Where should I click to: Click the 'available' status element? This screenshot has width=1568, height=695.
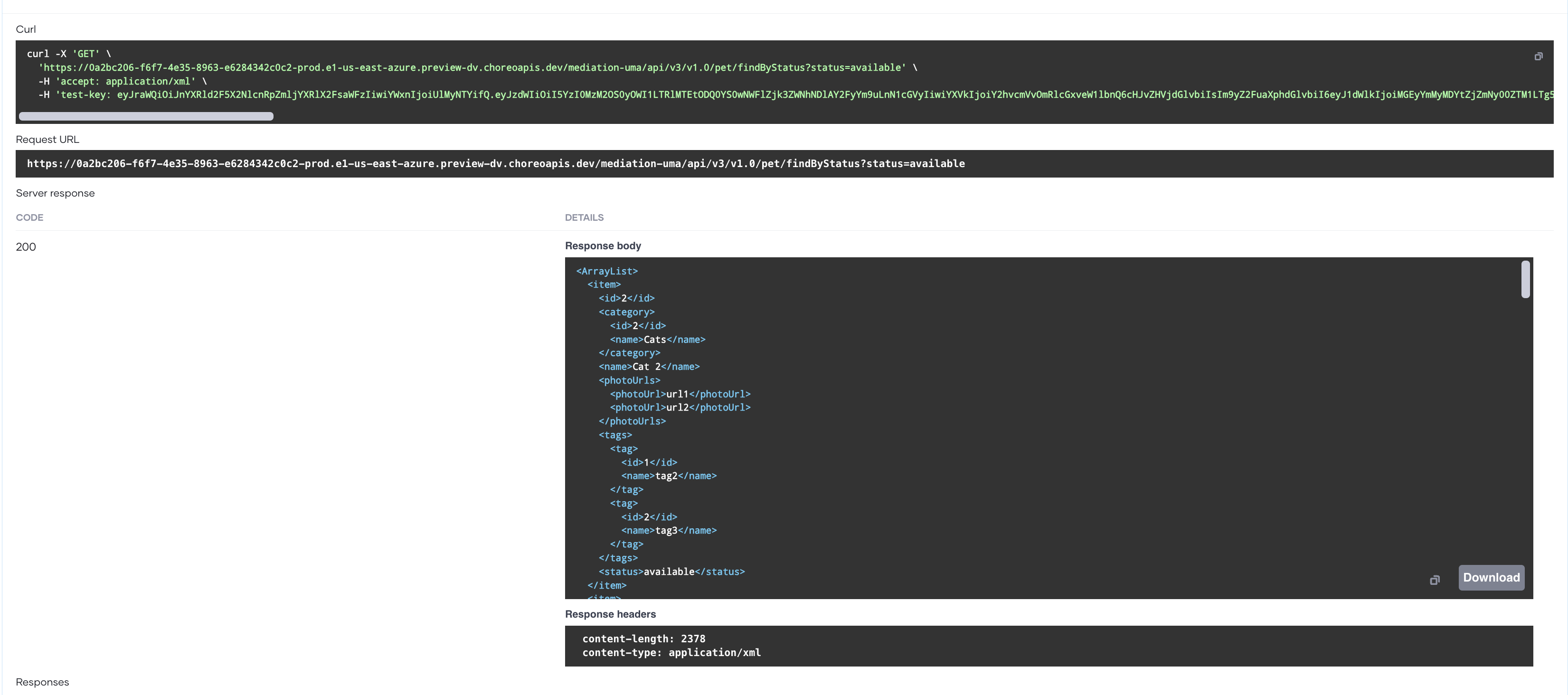coord(671,572)
